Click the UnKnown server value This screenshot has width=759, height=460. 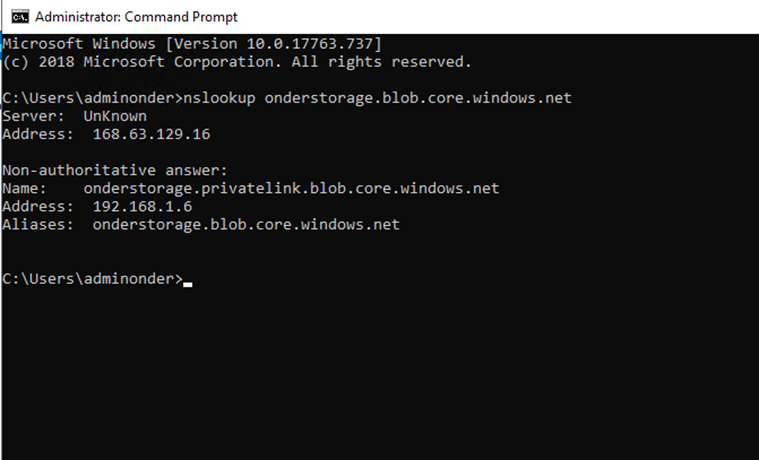tap(115, 116)
